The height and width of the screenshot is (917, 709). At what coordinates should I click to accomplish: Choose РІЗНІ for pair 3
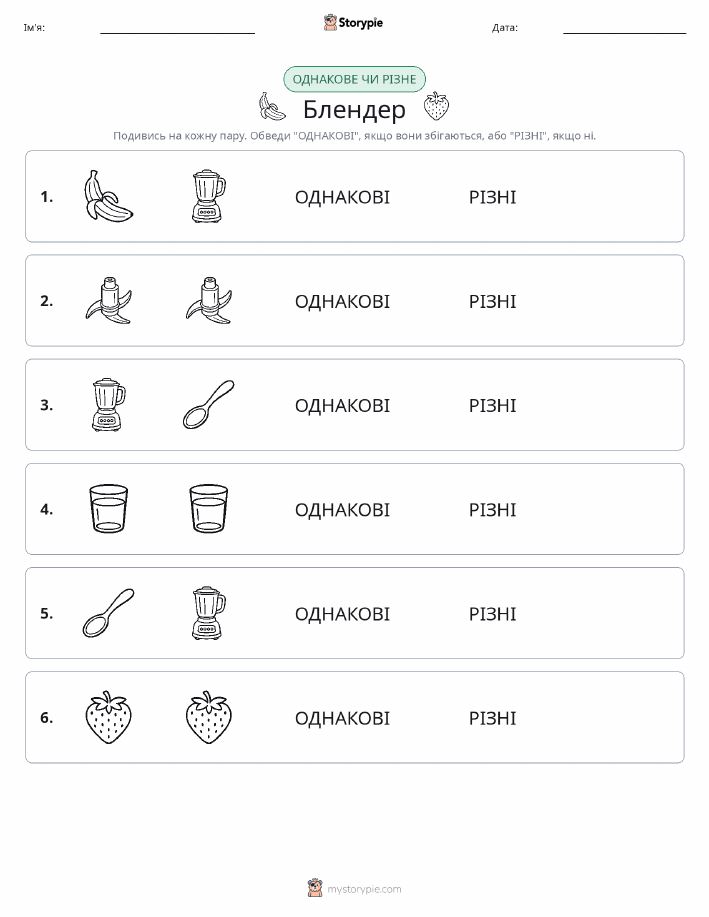pyautogui.click(x=493, y=405)
